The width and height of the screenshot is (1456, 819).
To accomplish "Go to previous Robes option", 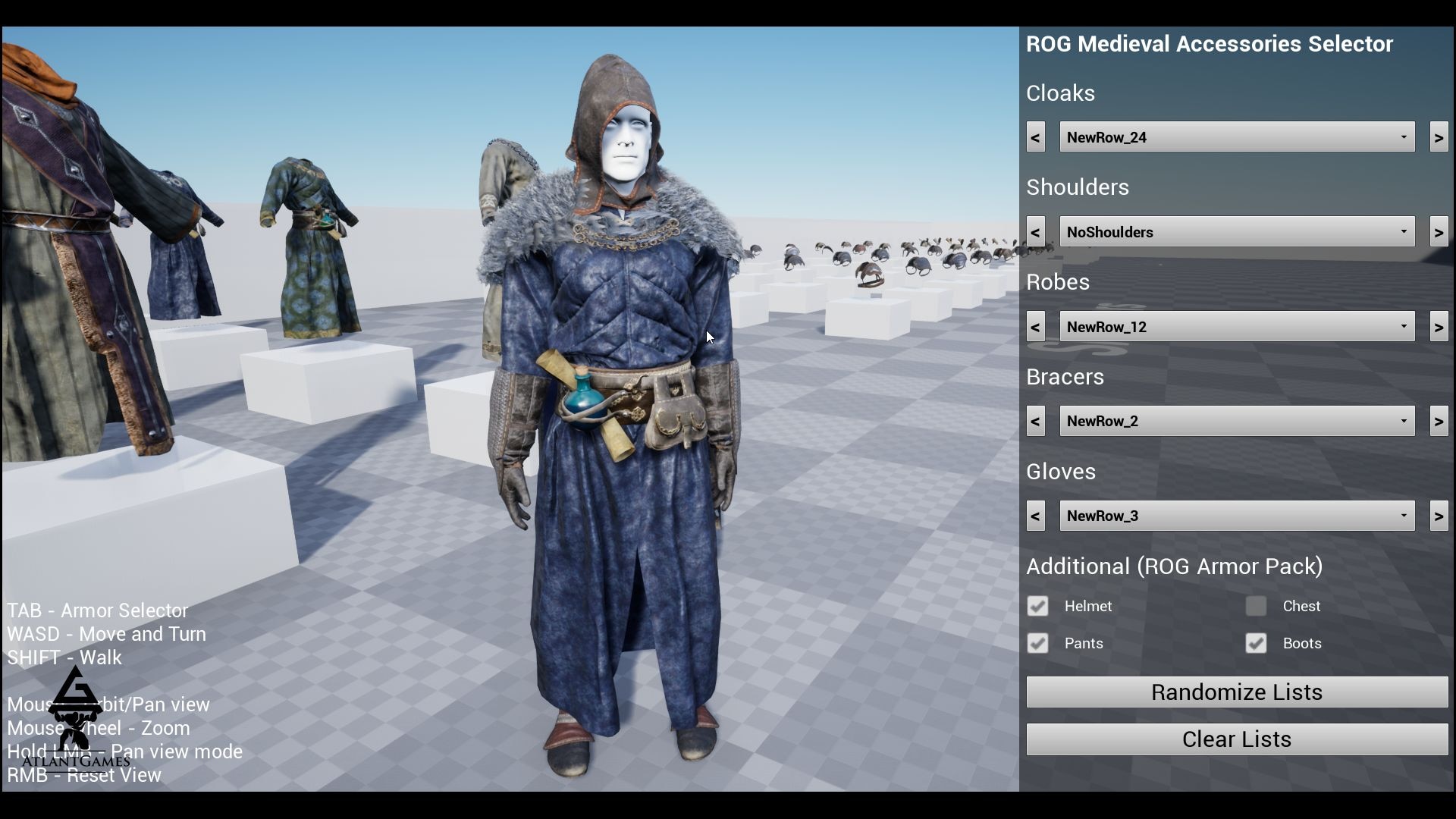I will coord(1035,327).
